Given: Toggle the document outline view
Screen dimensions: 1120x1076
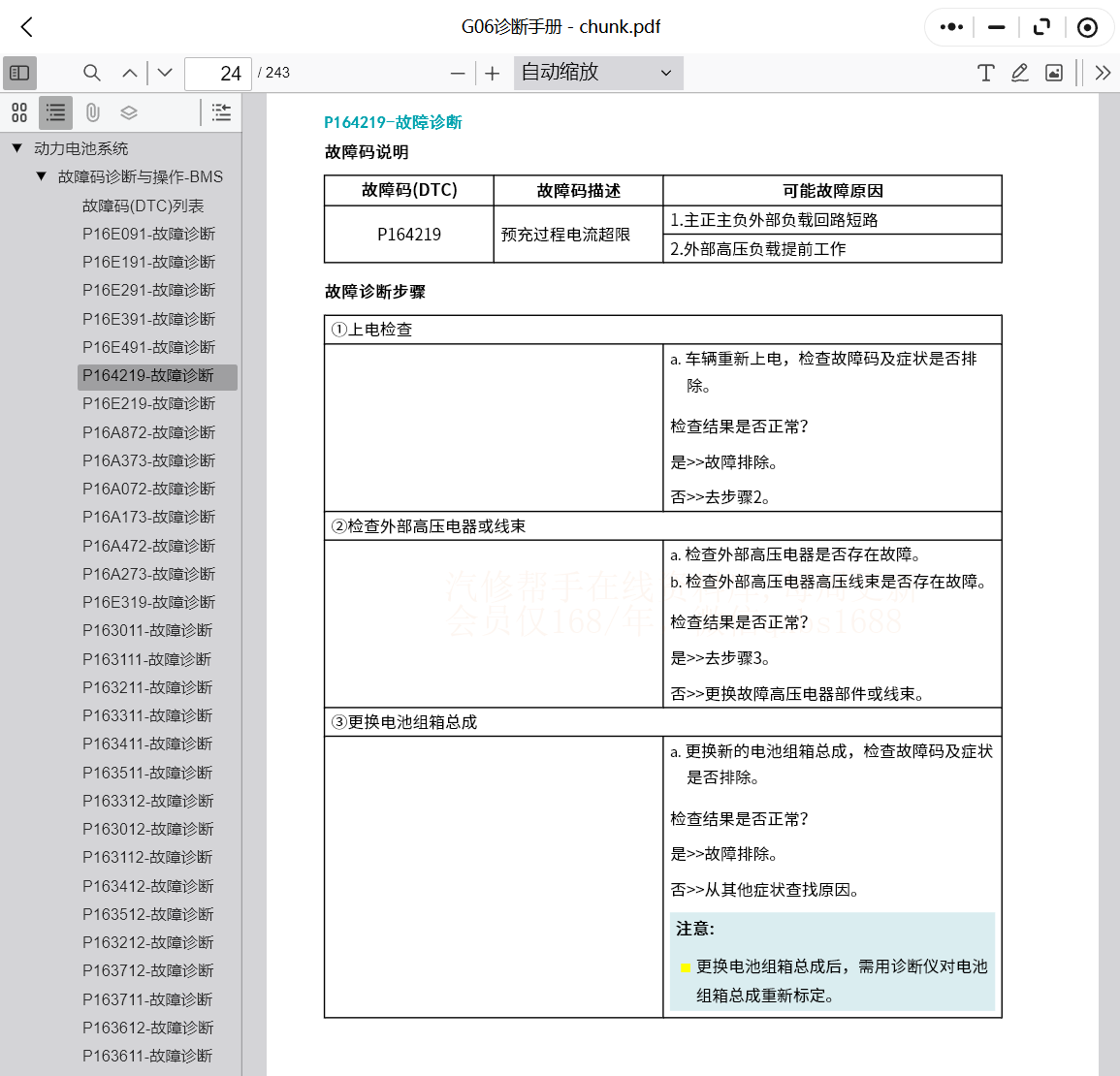Looking at the screenshot, I should (55, 112).
